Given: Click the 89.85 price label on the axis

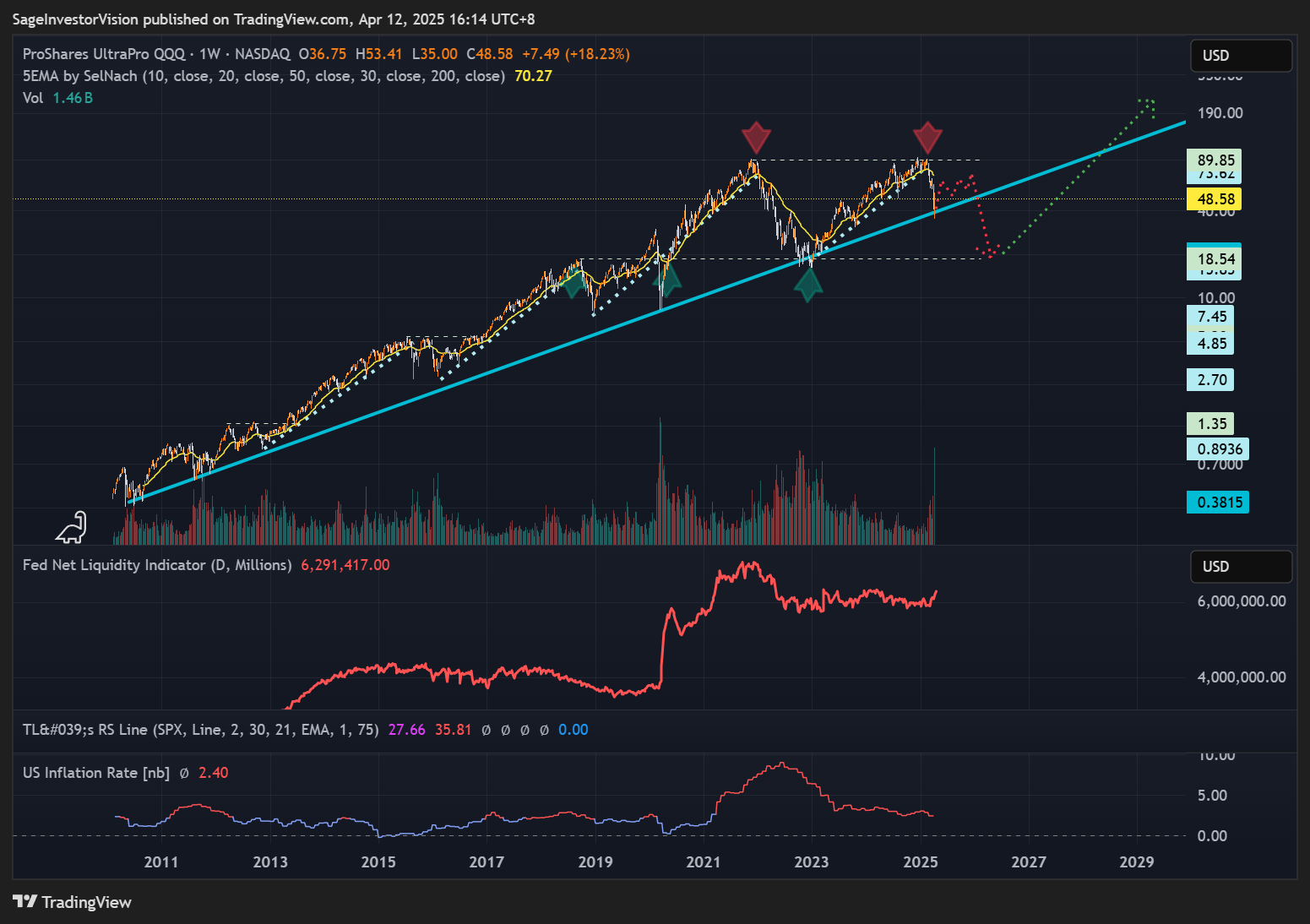Looking at the screenshot, I should (x=1214, y=160).
